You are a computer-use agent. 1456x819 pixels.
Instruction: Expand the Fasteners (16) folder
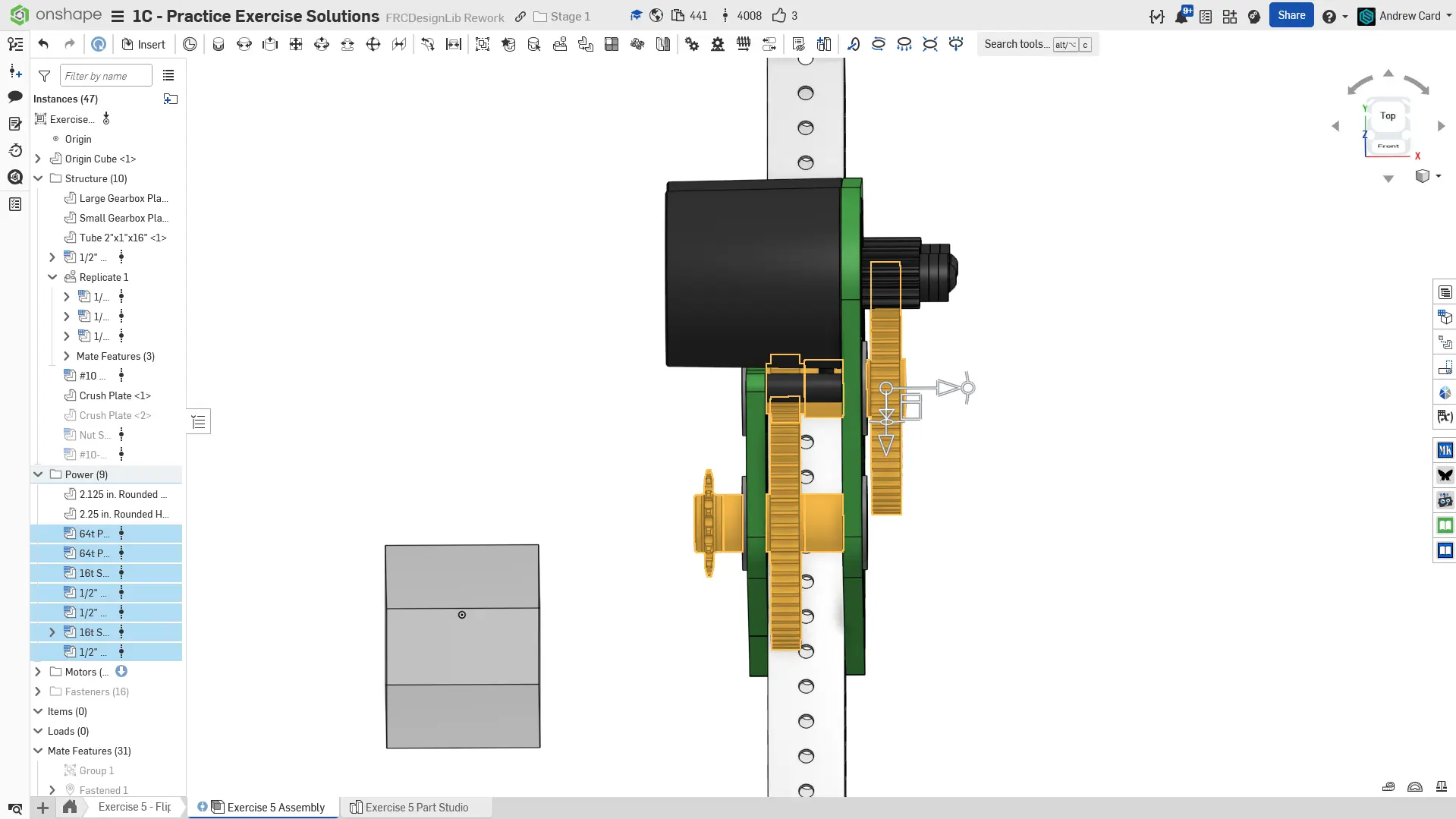(38, 691)
